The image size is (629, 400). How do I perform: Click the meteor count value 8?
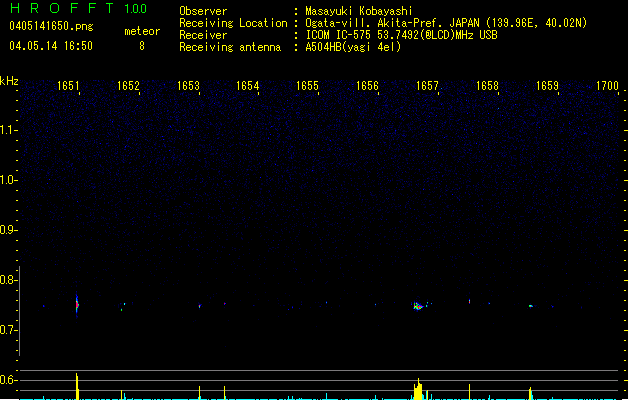(x=142, y=46)
